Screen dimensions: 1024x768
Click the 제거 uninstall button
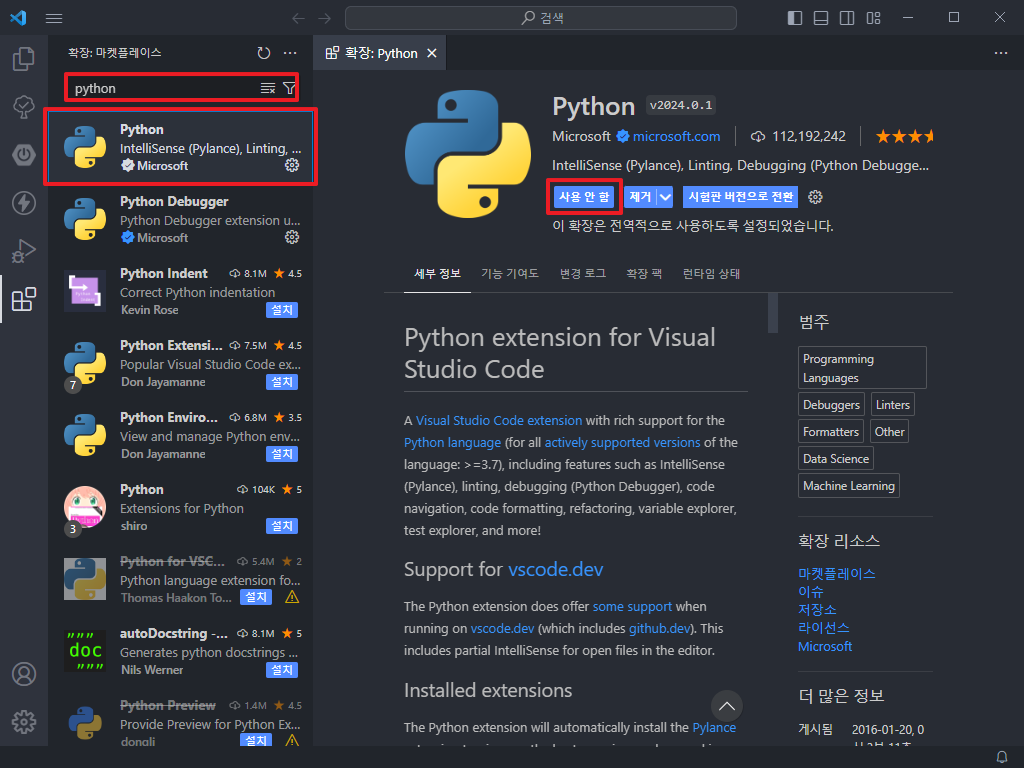pyautogui.click(x=640, y=197)
